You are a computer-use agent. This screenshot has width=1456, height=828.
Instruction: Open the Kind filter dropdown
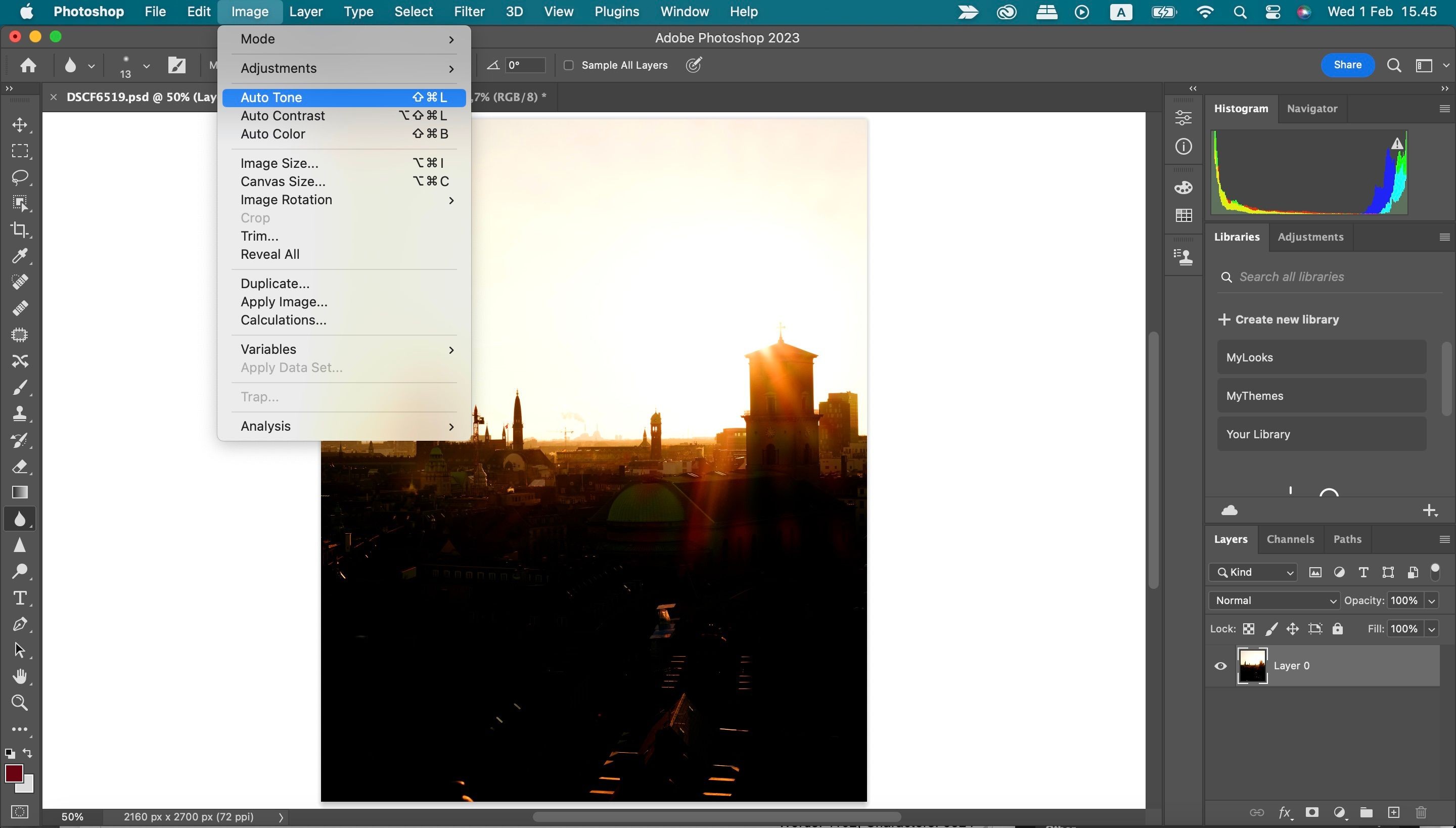click(1254, 572)
